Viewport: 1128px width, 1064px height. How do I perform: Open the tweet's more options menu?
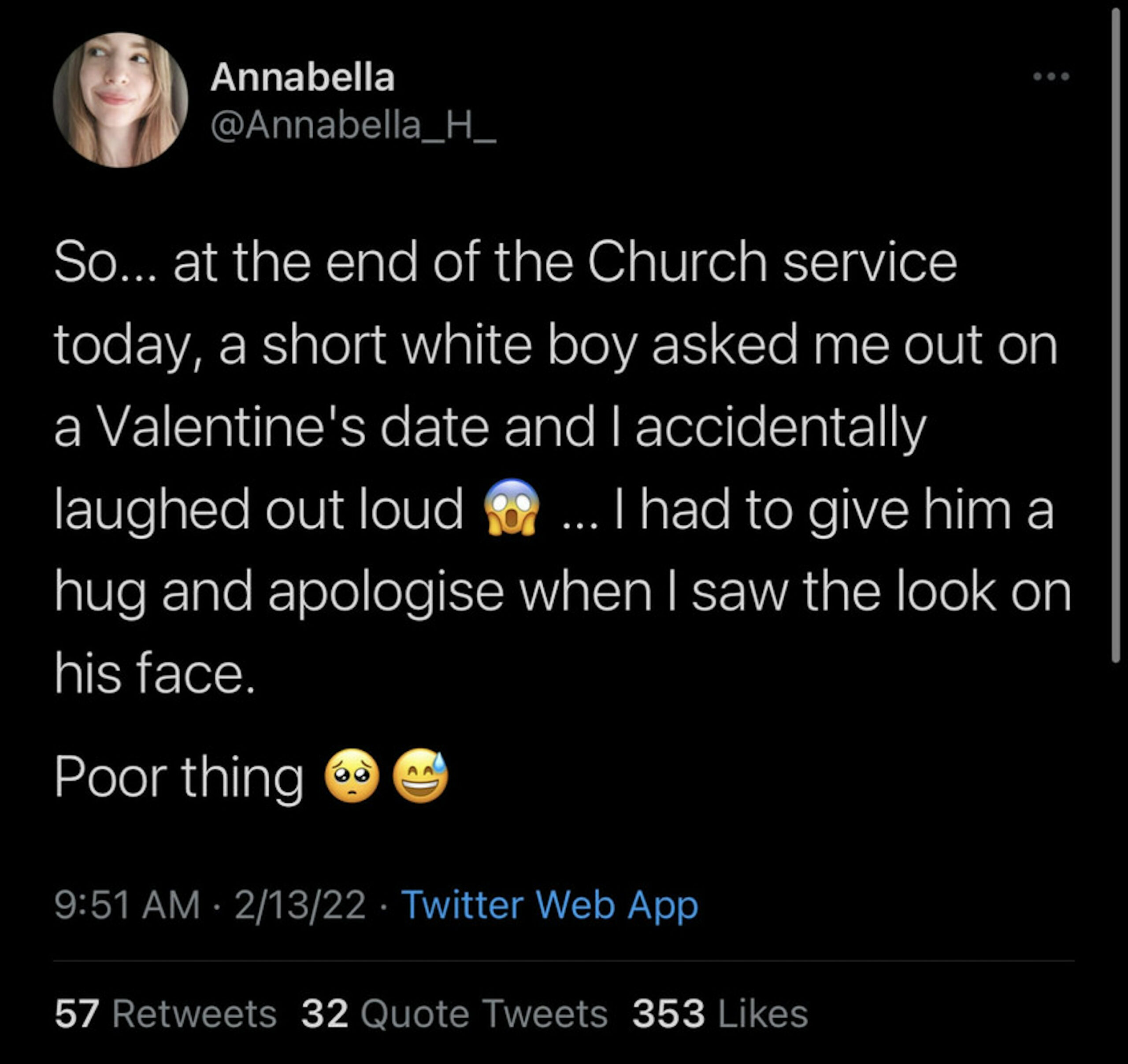pos(1051,77)
